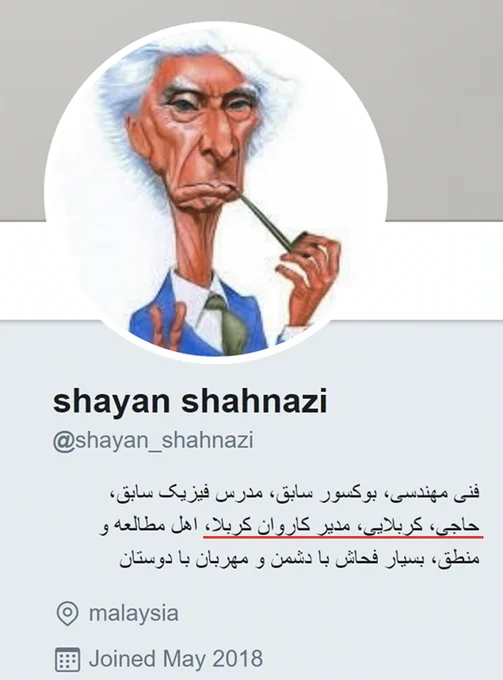
Task: Click the word فنی مهندسی in bio
Action: pos(437,494)
